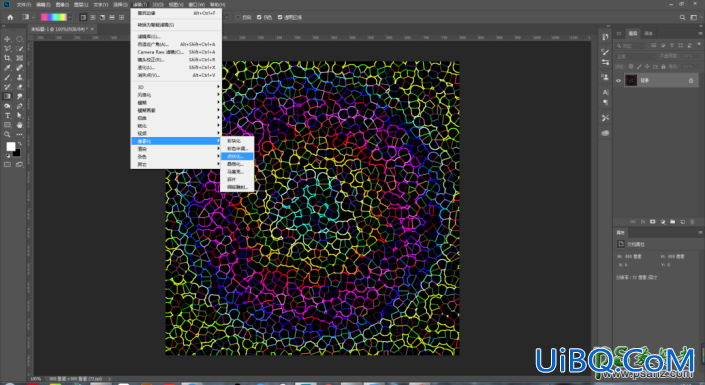Toggle pixel layer filter icon
The image size is (705, 385).
[654, 45]
